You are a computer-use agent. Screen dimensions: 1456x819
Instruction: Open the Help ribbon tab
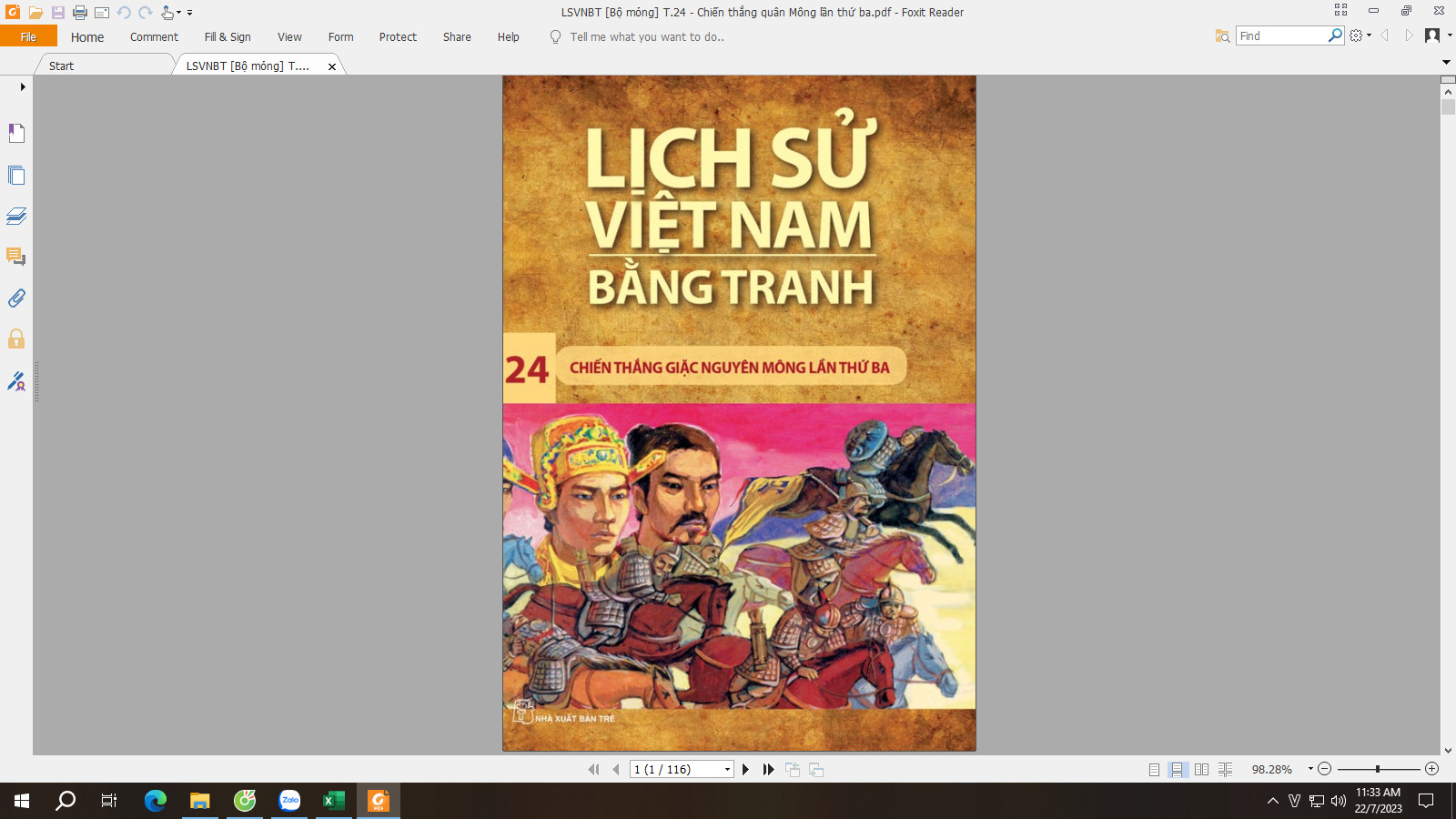tap(509, 36)
